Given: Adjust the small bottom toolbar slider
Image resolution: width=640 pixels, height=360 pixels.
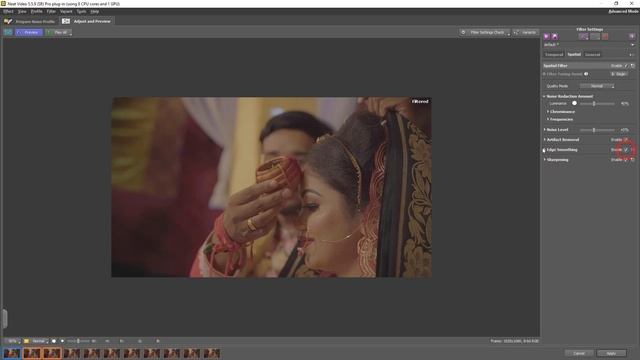Looking at the screenshot, I should click(x=79, y=341).
